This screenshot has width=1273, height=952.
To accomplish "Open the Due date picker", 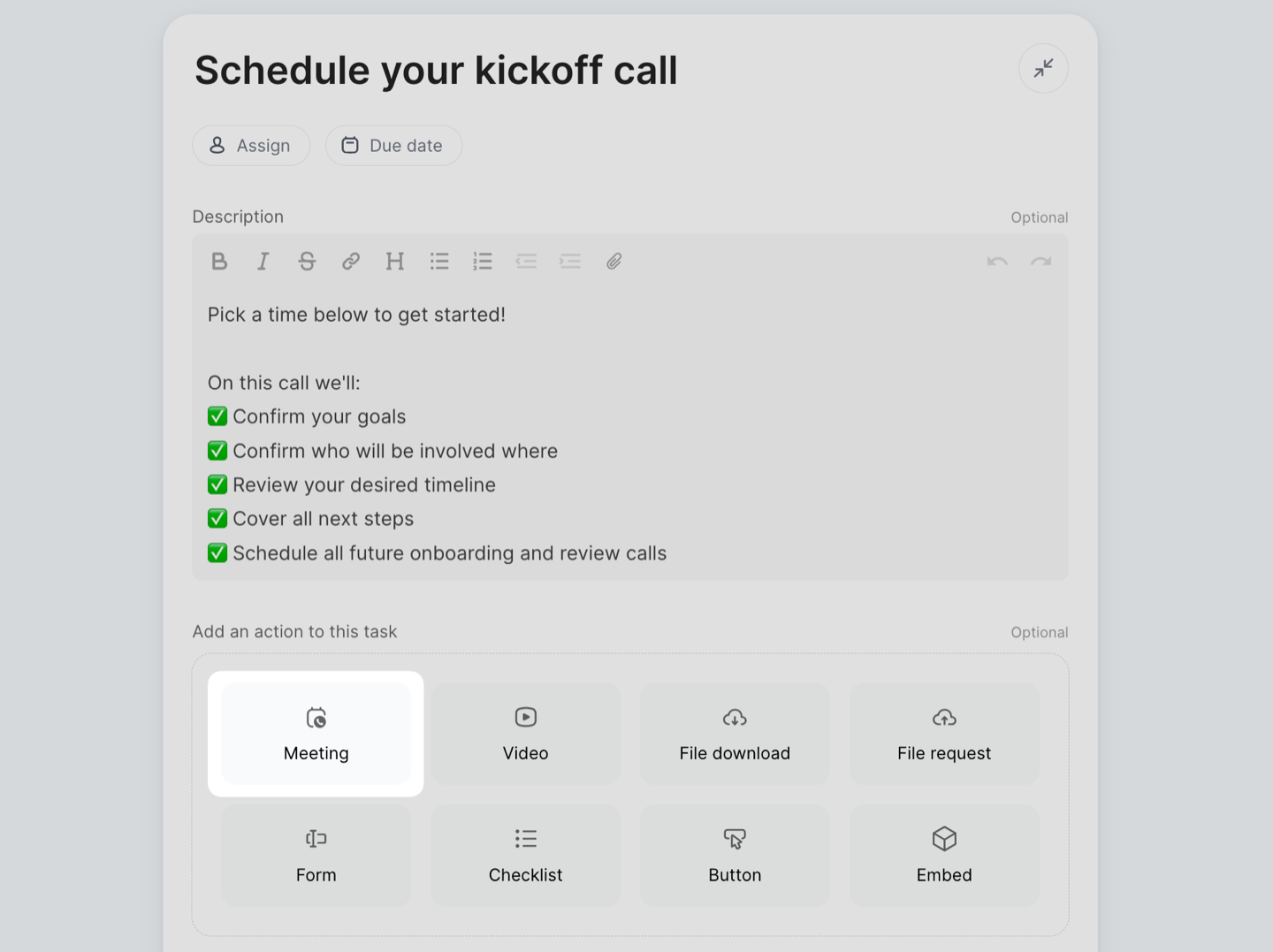I will [x=393, y=146].
